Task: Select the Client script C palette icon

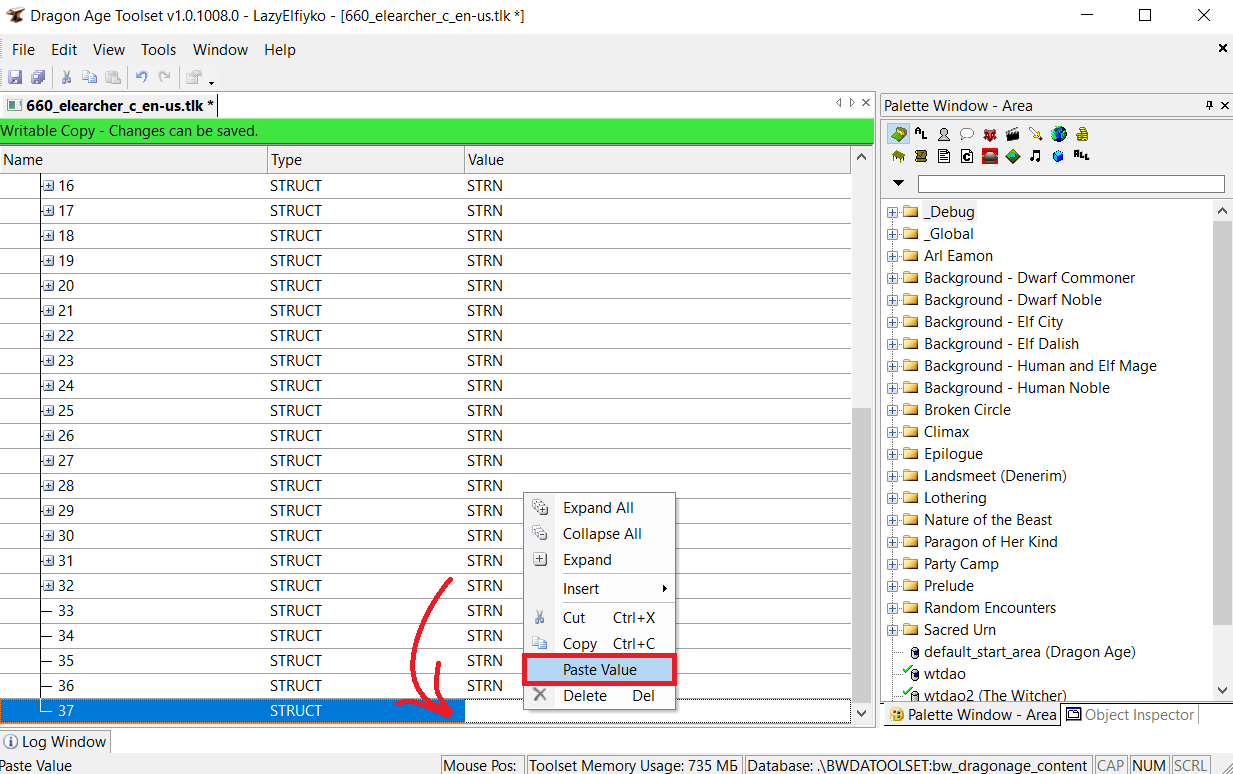Action: coord(967,156)
